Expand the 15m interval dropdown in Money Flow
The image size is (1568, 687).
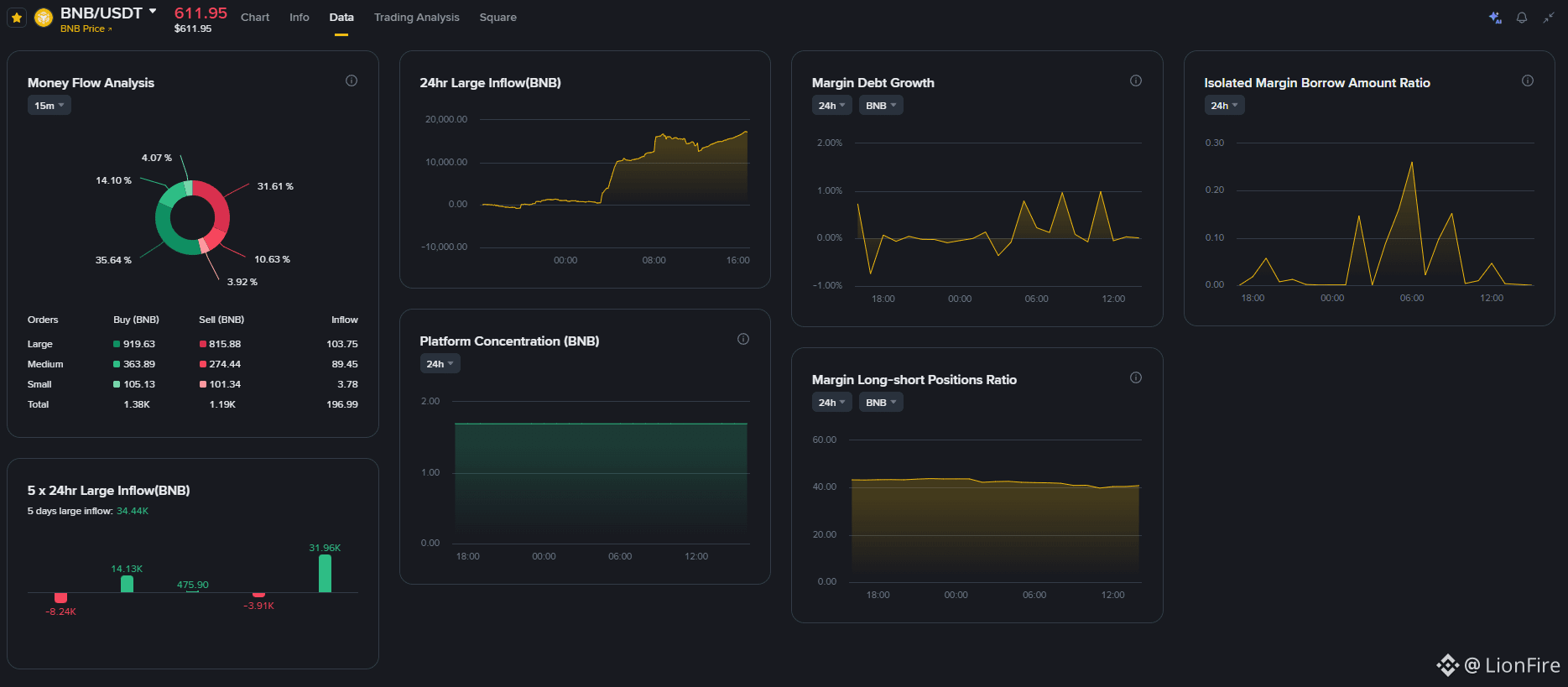[x=49, y=106]
